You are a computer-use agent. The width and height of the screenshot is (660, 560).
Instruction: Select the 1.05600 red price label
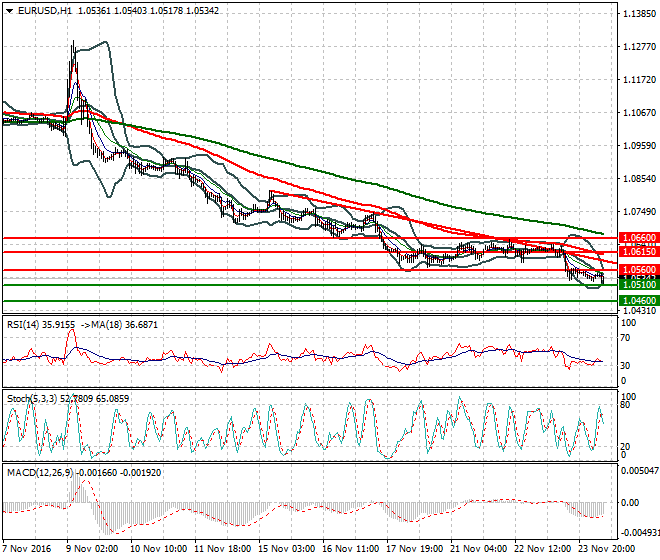click(639, 270)
